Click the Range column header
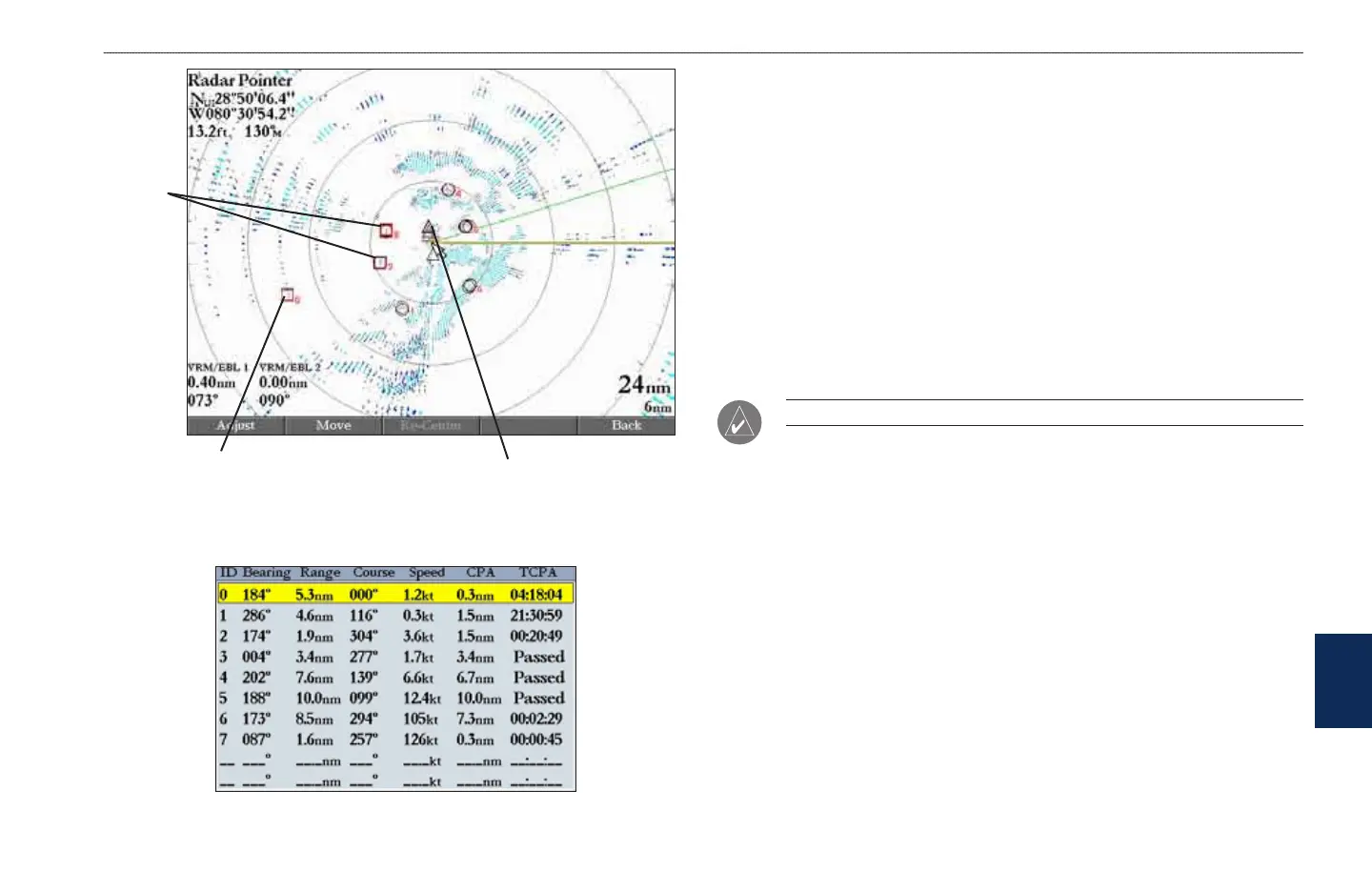 click(320, 573)
